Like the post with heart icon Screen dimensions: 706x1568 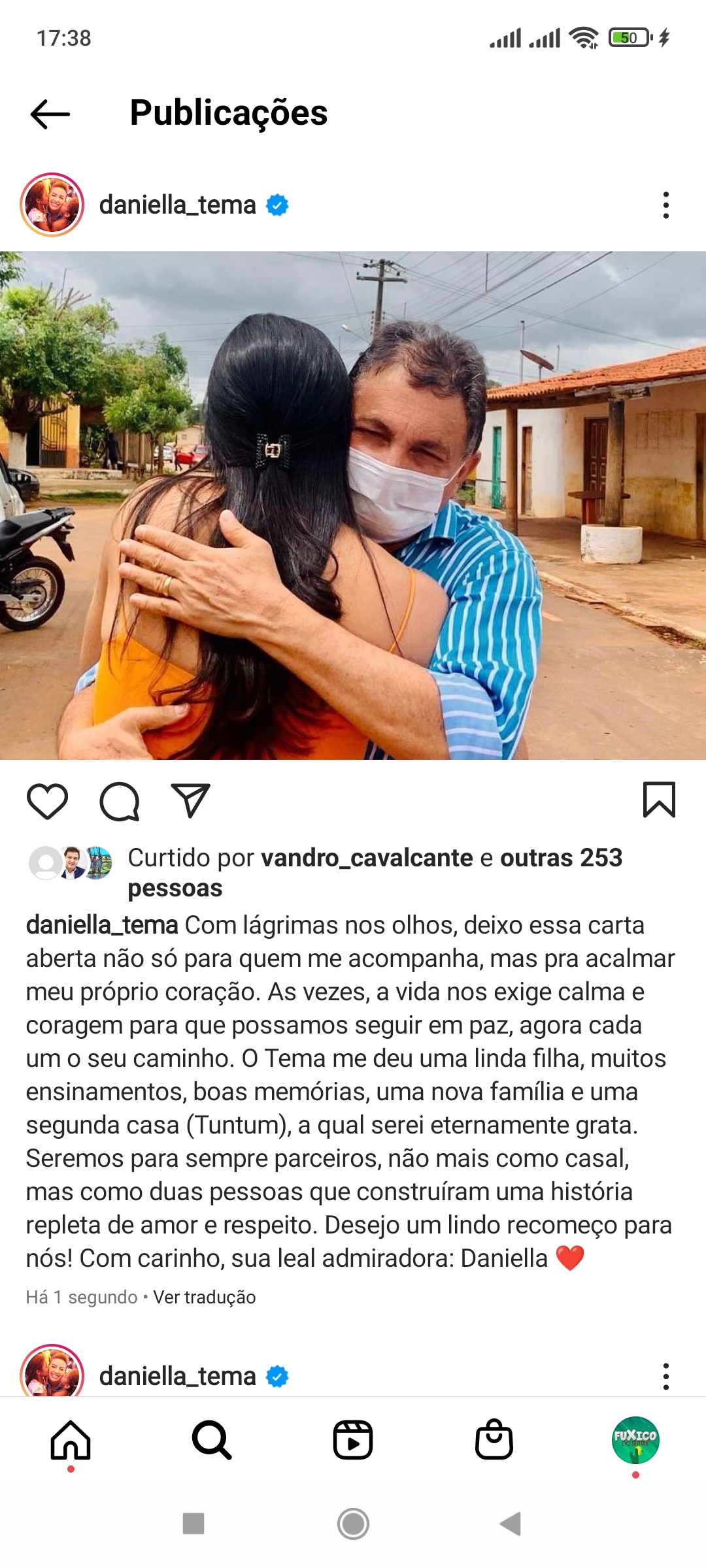(47, 801)
